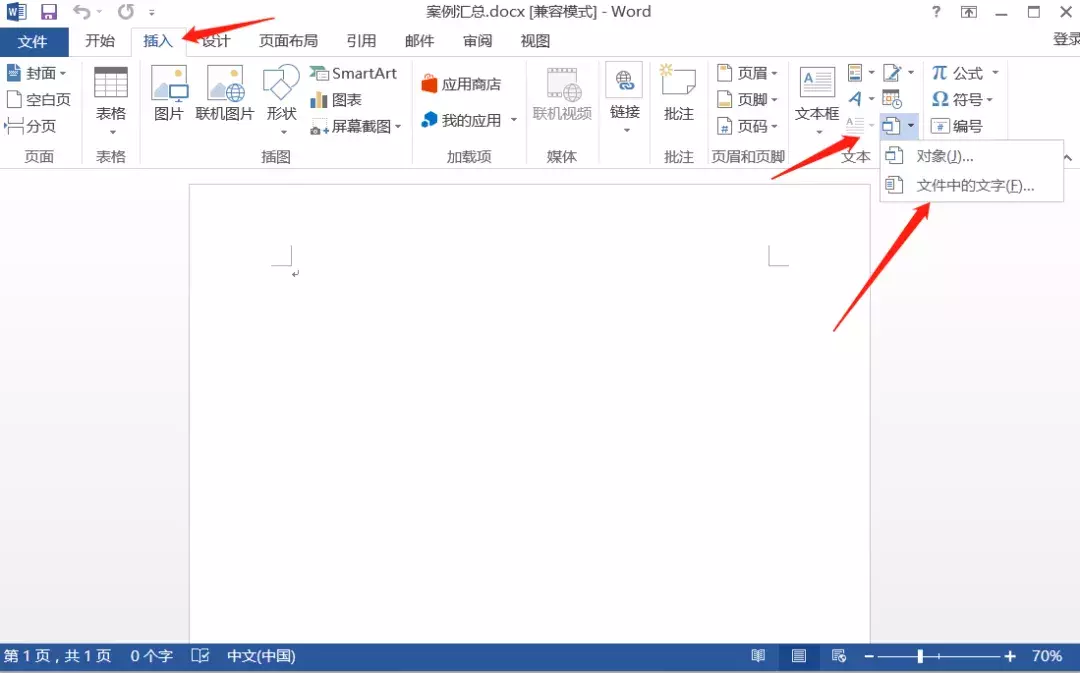Click the Save icon in quick access toolbar
This screenshot has width=1080, height=673.
pos(48,12)
